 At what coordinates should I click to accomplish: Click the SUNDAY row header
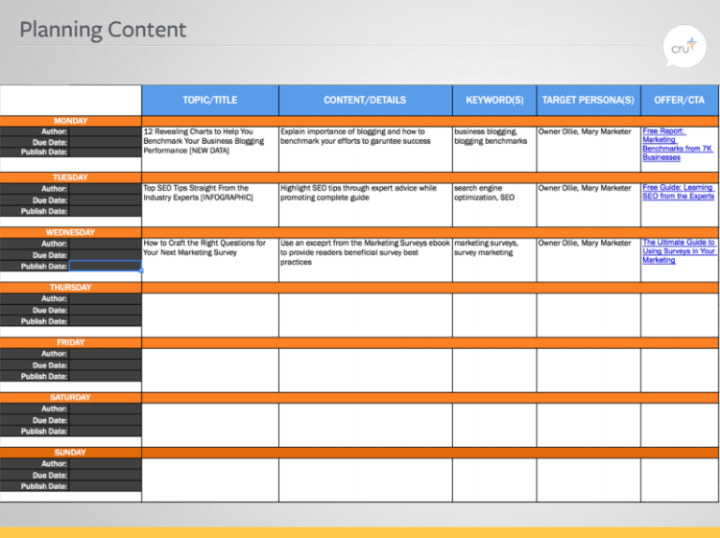[x=71, y=453]
